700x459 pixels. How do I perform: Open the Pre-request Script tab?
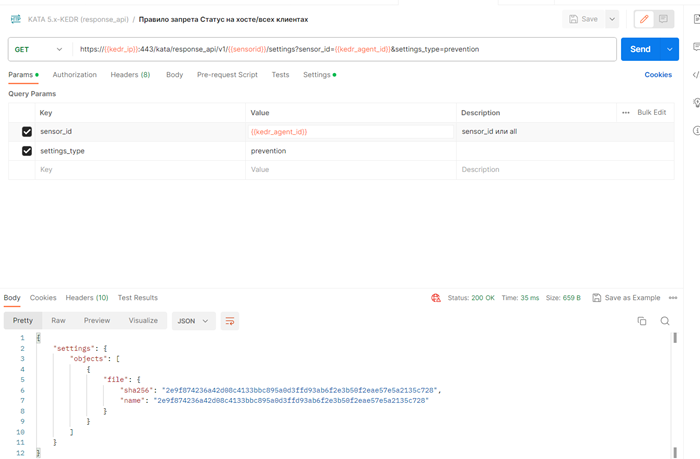pyautogui.click(x=227, y=75)
